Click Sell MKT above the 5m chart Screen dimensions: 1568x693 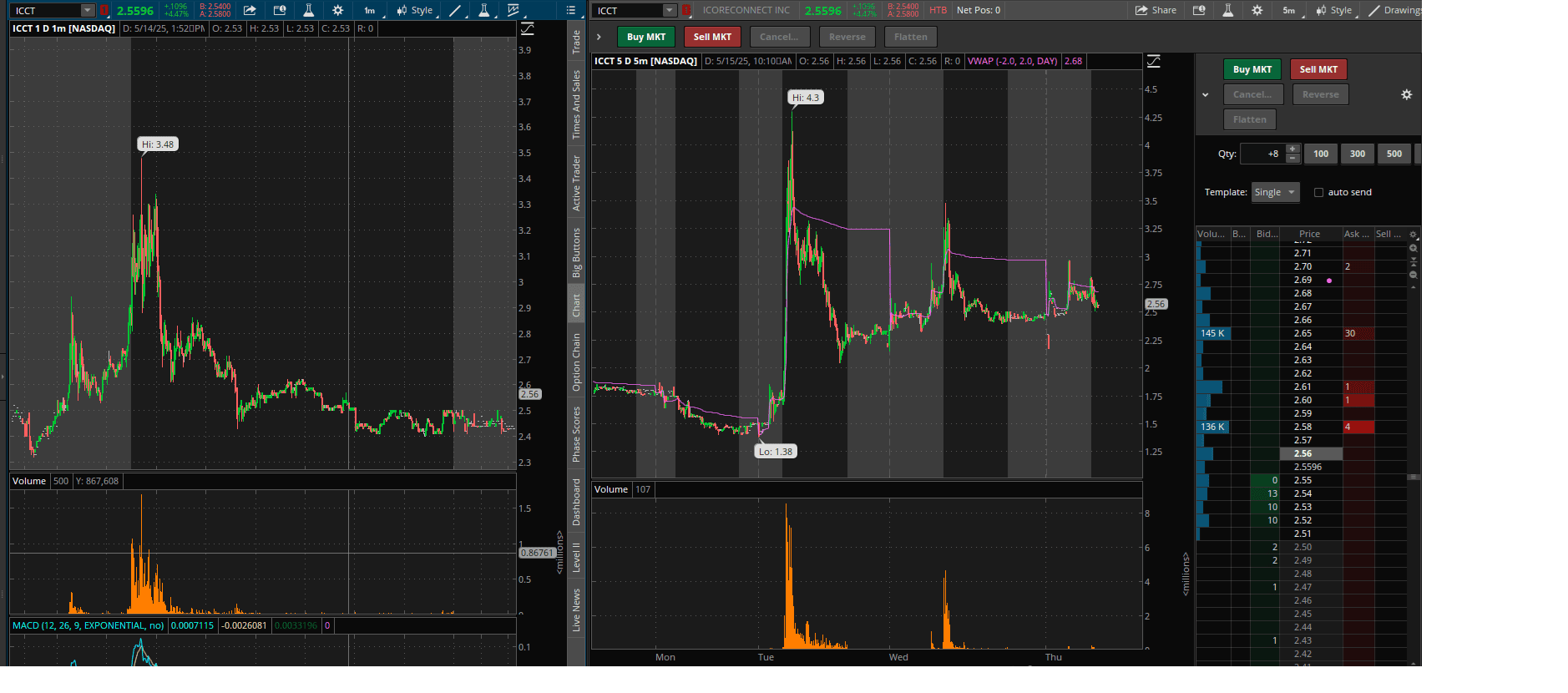click(x=712, y=37)
